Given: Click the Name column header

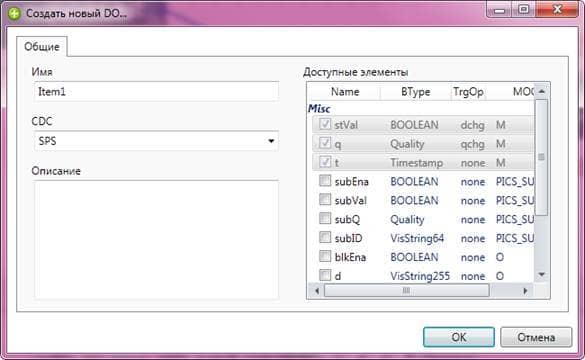Looking at the screenshot, I should pyautogui.click(x=345, y=92).
